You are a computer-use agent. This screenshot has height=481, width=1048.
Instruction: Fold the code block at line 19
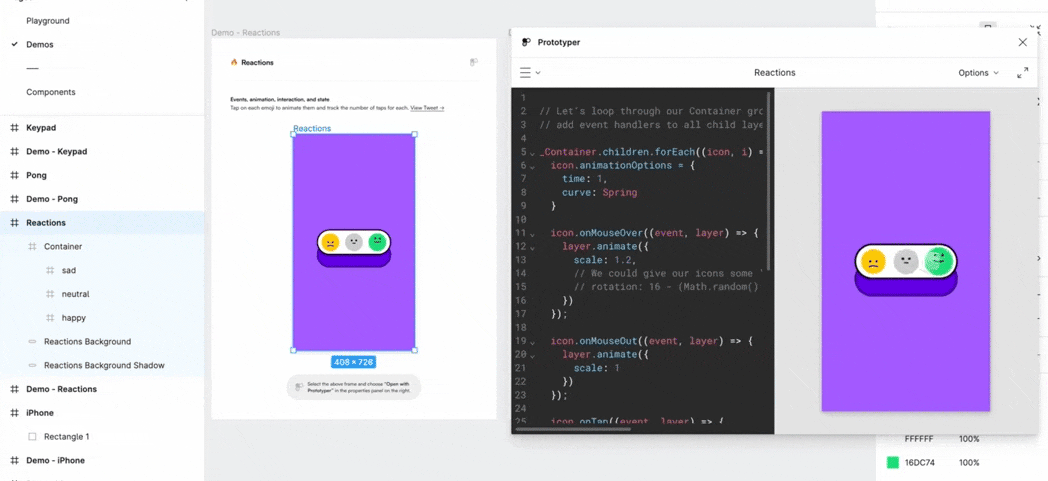(x=532, y=342)
